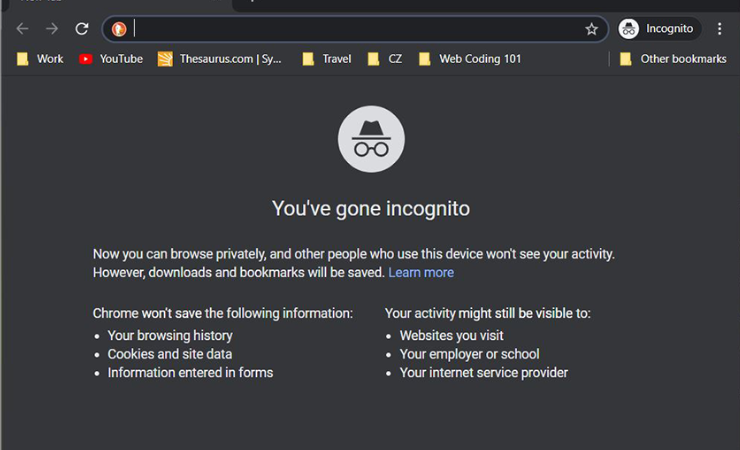The image size is (740, 450).
Task: Open the YouTube bookmark
Action: click(111, 59)
